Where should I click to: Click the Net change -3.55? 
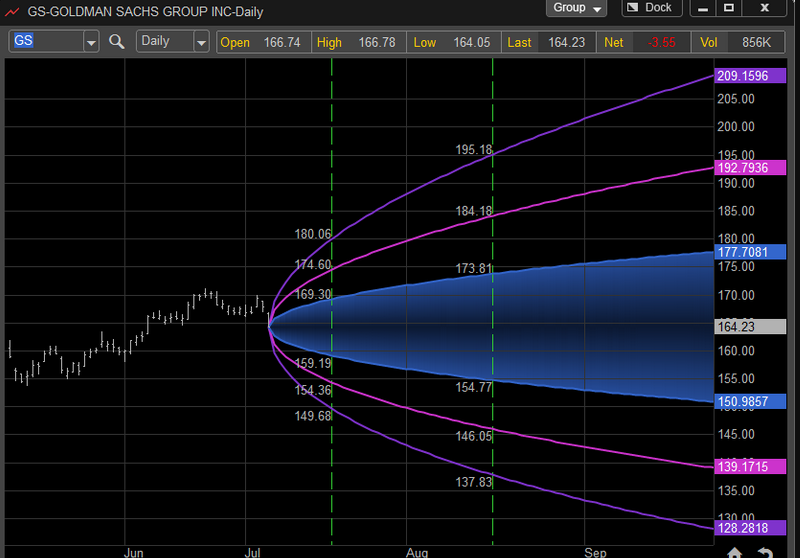pos(661,42)
